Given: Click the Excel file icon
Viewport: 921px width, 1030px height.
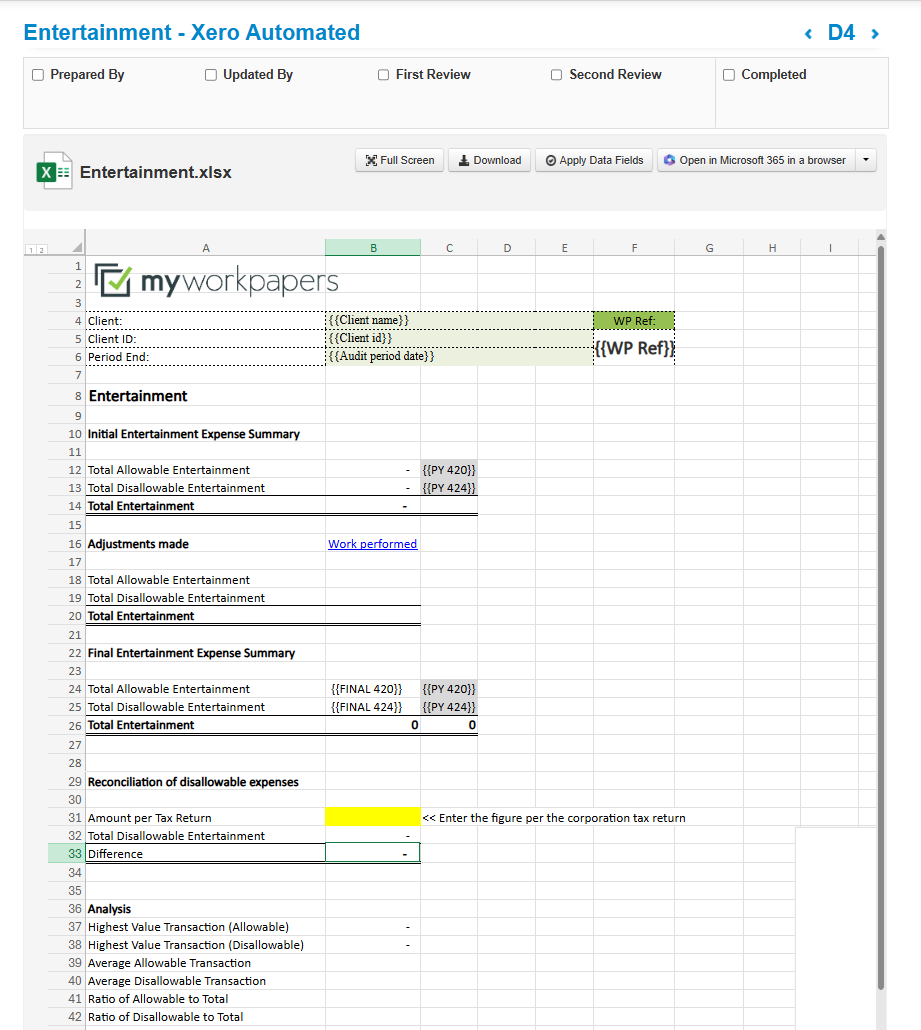Looking at the screenshot, I should (54, 171).
